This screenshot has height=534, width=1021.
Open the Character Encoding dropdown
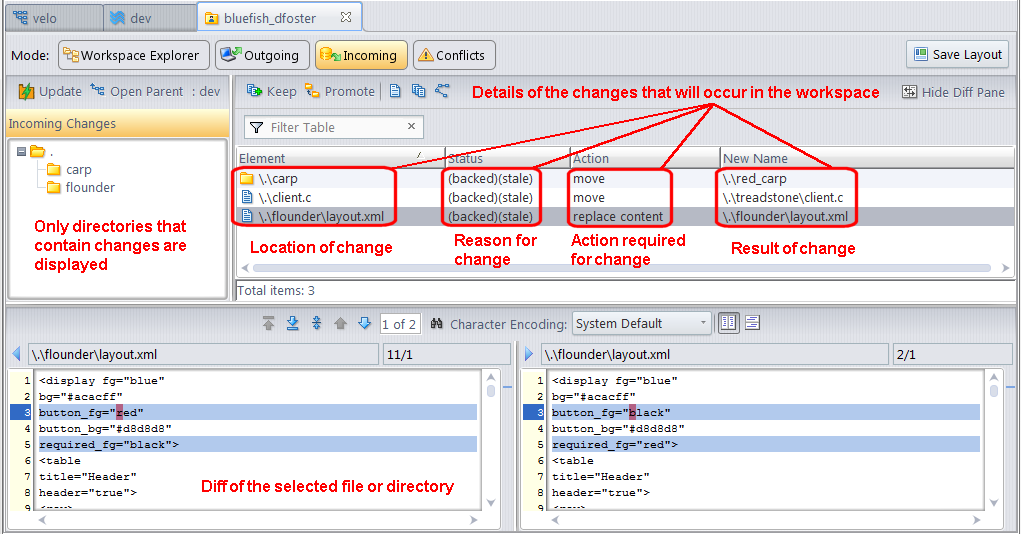(641, 323)
